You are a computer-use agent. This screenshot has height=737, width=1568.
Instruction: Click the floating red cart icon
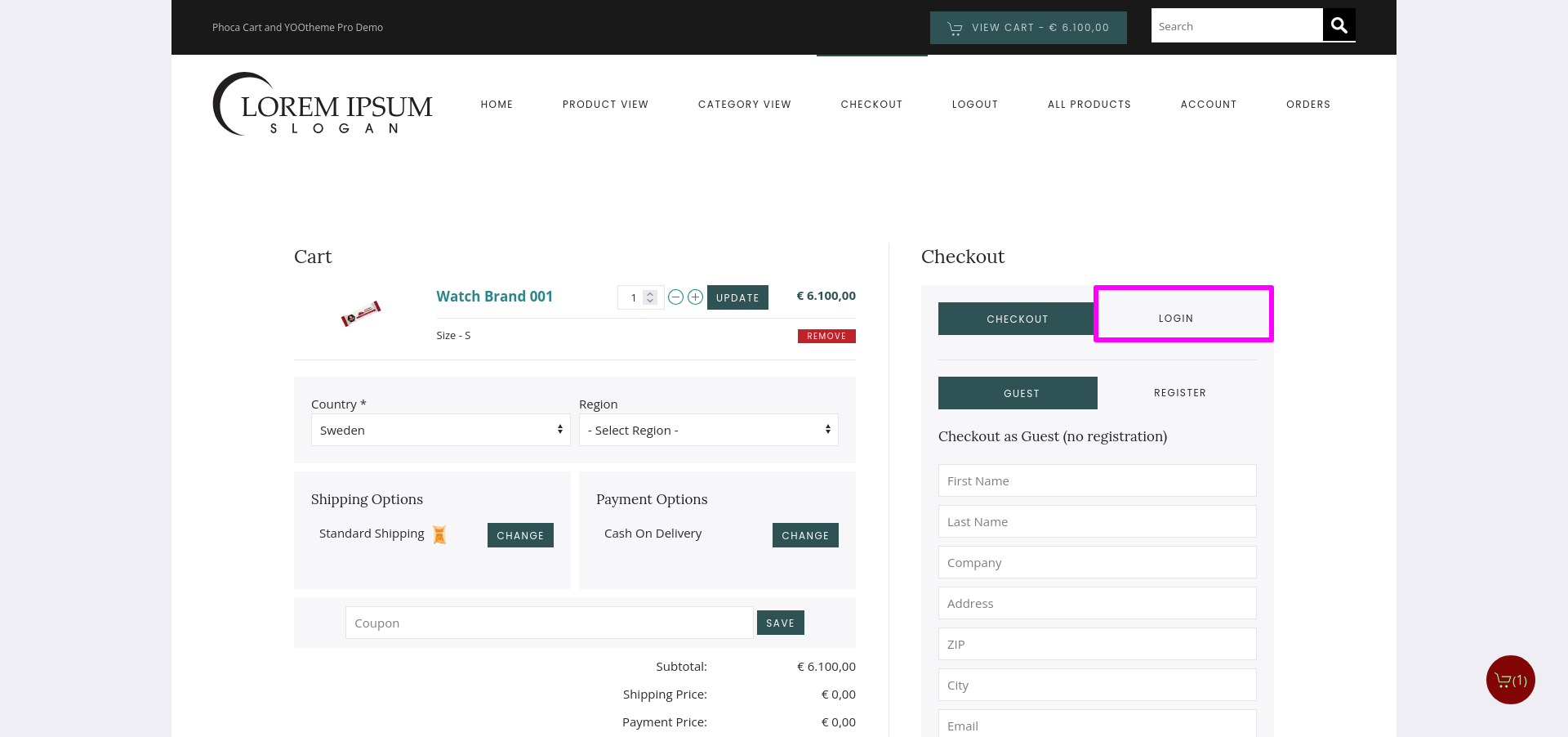(x=1510, y=680)
